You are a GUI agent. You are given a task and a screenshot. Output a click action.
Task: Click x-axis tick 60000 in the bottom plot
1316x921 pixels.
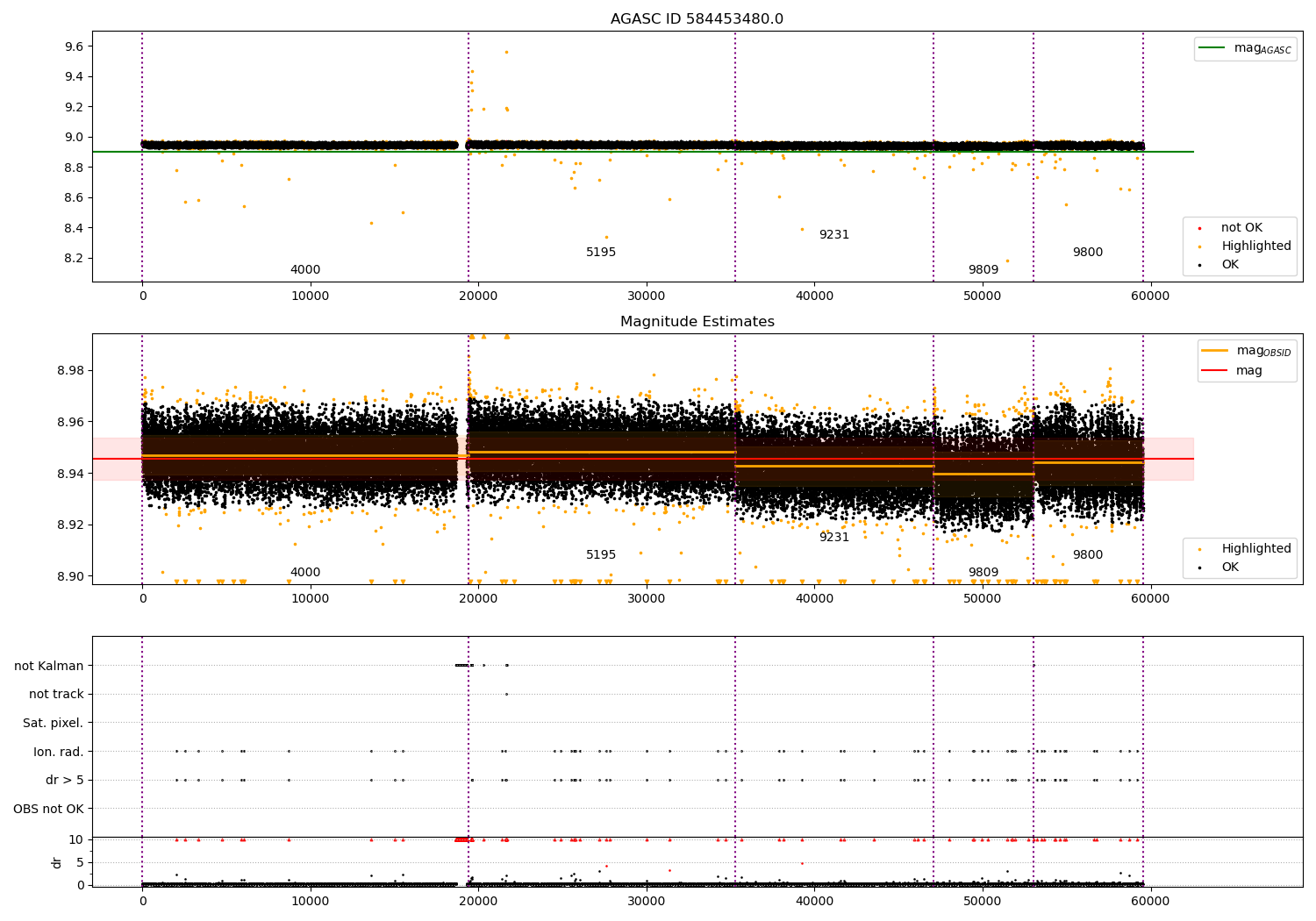[x=1150, y=902]
